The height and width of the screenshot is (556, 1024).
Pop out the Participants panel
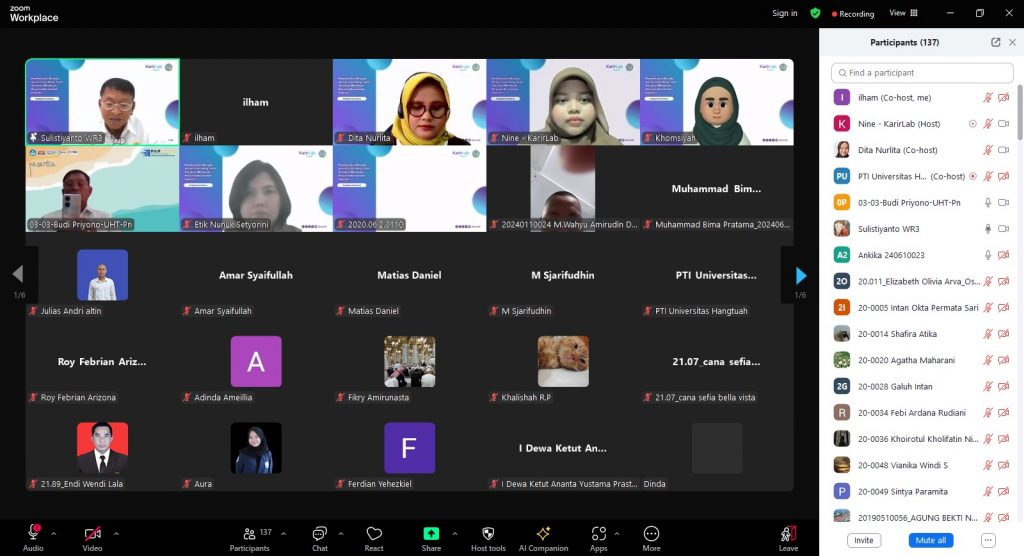pyautogui.click(x=995, y=43)
